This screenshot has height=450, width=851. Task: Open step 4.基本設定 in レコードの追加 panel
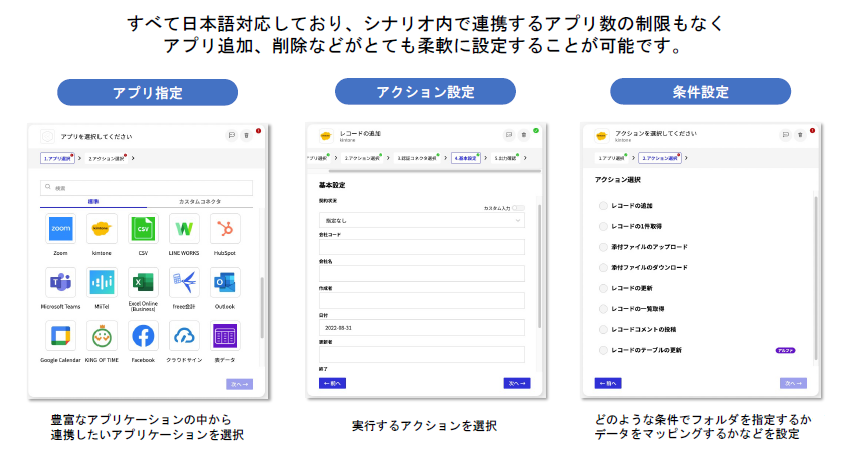pos(466,158)
